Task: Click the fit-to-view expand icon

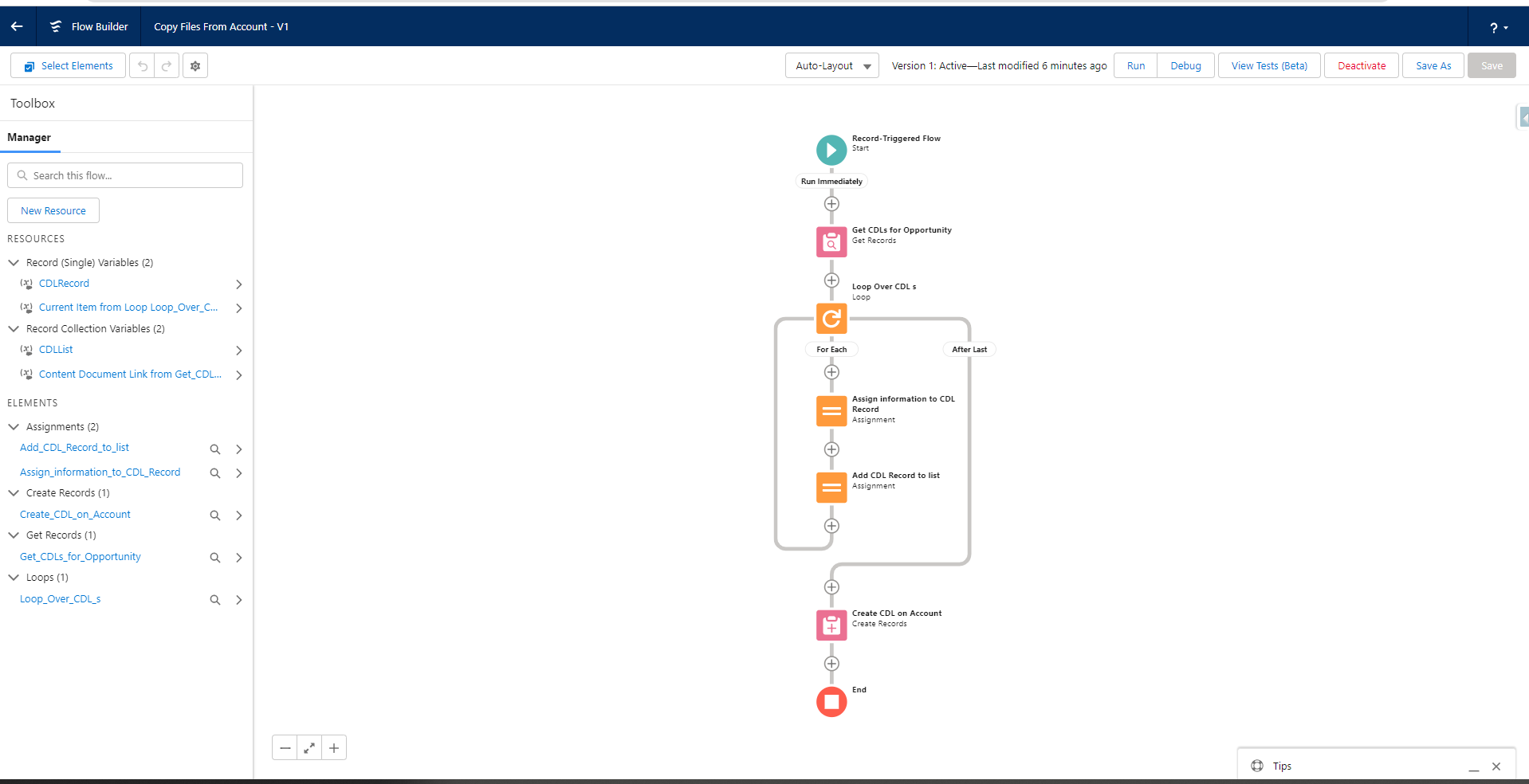Action: (309, 748)
